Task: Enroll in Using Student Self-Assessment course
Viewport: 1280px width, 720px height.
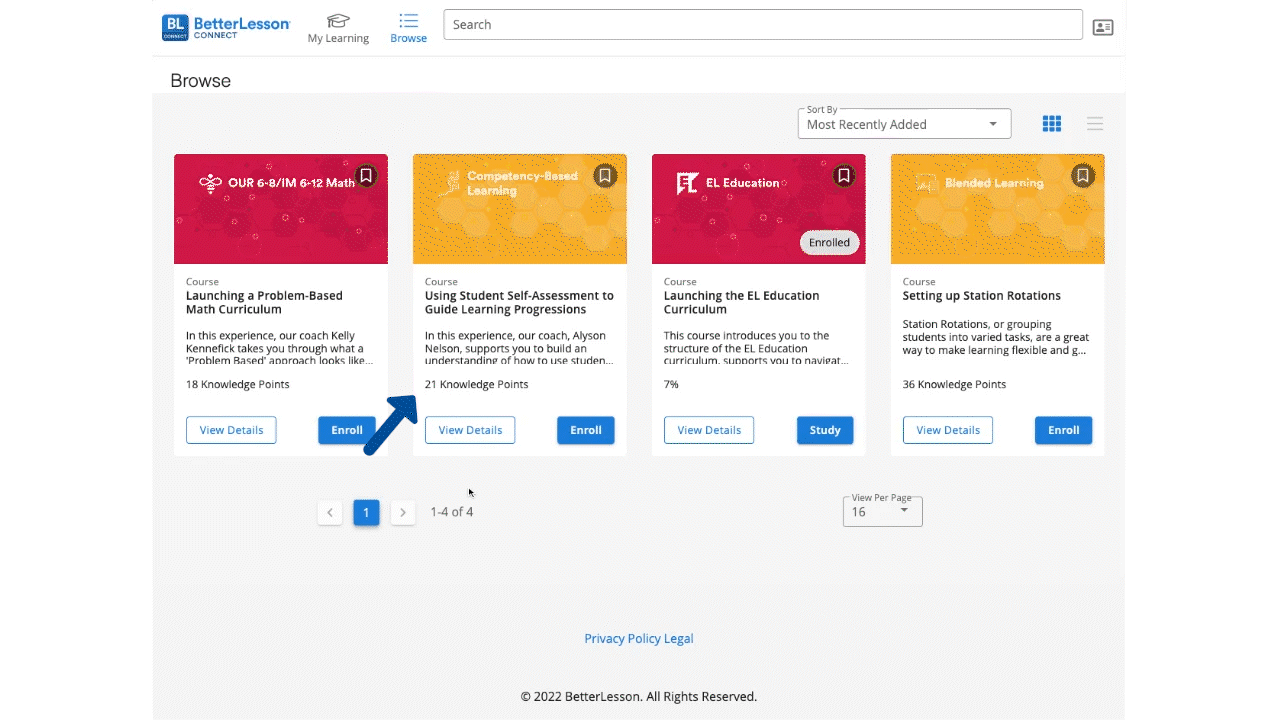Action: (x=585, y=430)
